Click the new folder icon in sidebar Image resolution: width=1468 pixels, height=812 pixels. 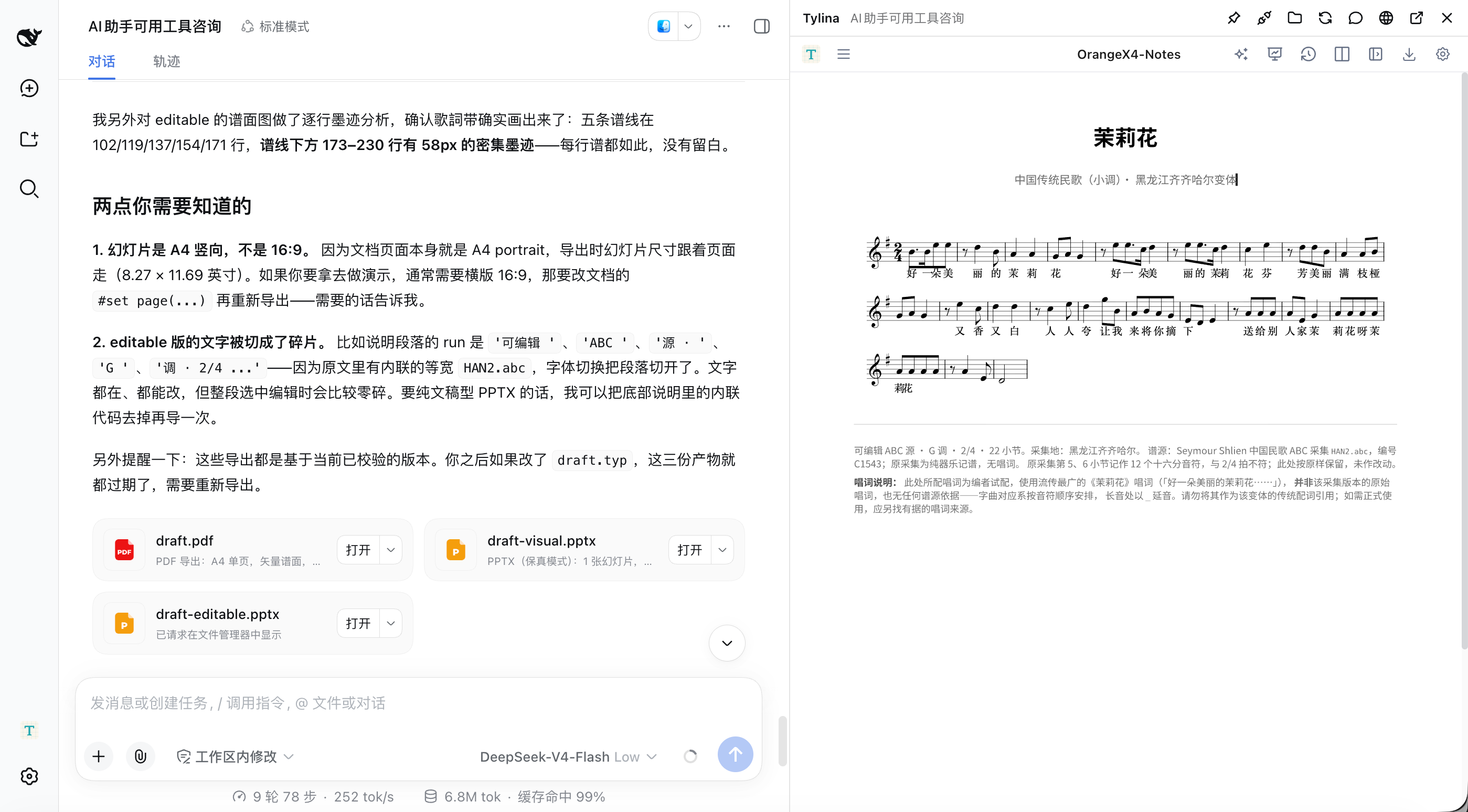29,138
